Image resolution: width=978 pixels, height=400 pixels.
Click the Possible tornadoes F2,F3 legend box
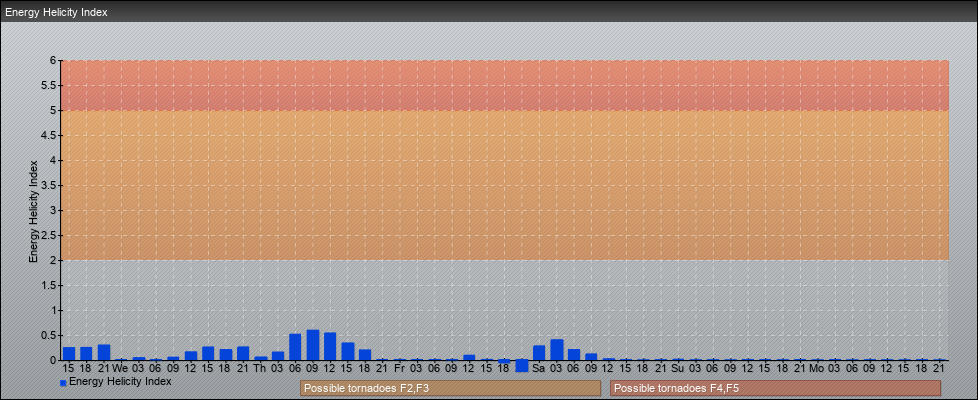(x=450, y=388)
